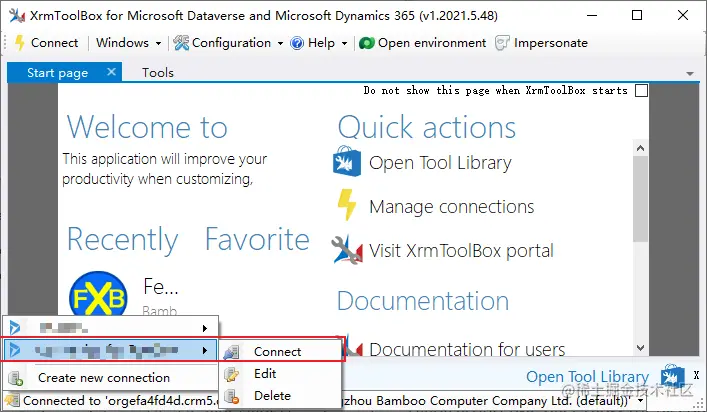Open Manage connections quick action
707x412 pixels.
(x=451, y=207)
